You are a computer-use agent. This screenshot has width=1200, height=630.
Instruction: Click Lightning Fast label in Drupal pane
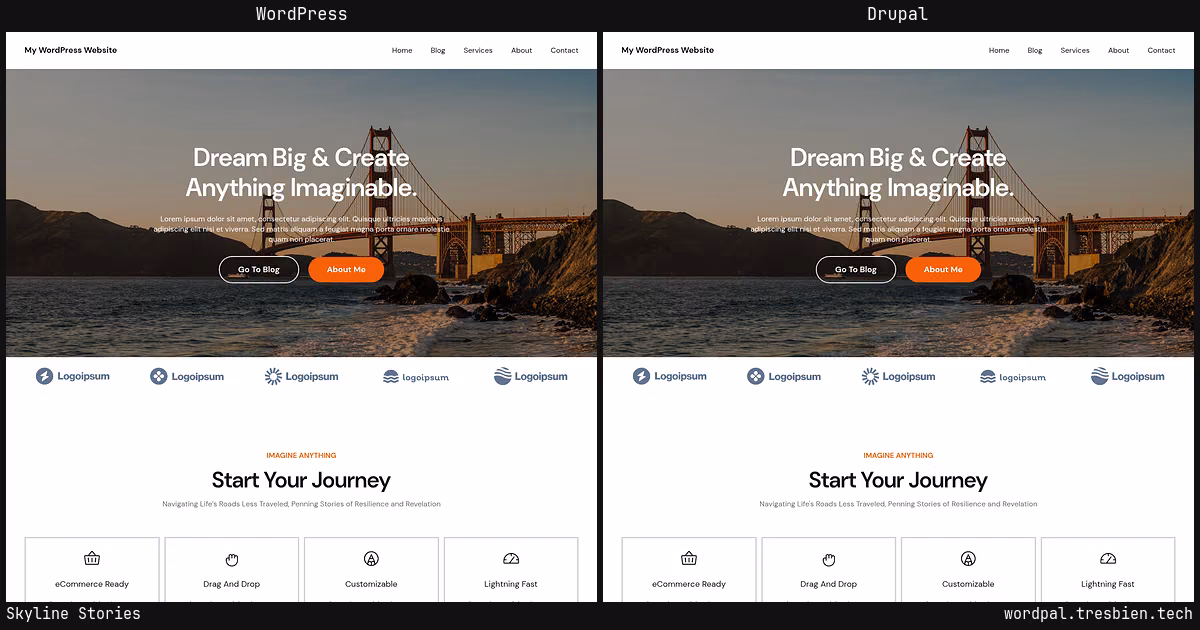1108,584
